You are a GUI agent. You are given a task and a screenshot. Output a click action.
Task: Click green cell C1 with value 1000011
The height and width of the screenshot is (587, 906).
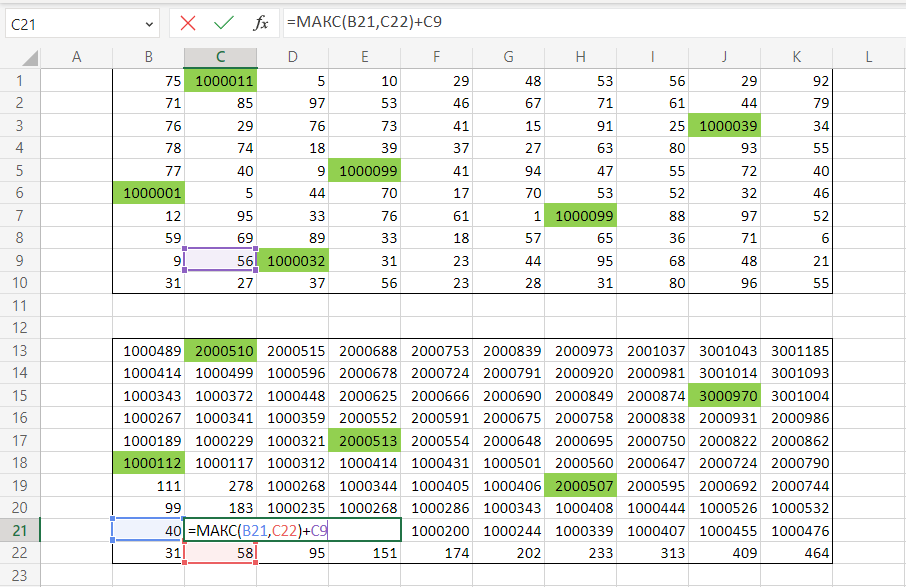pyautogui.click(x=220, y=81)
